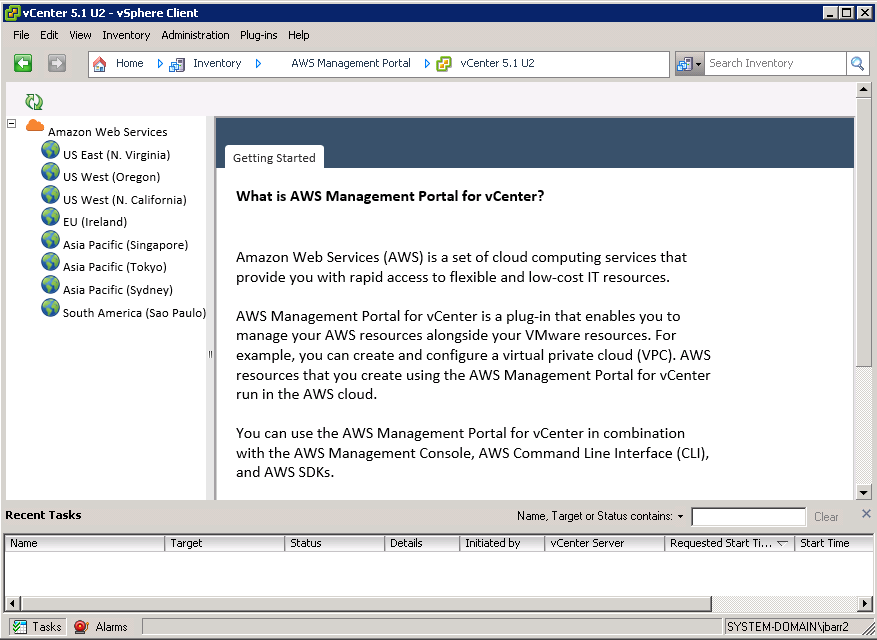Click the green back navigation arrow
877x640 pixels.
(x=23, y=63)
